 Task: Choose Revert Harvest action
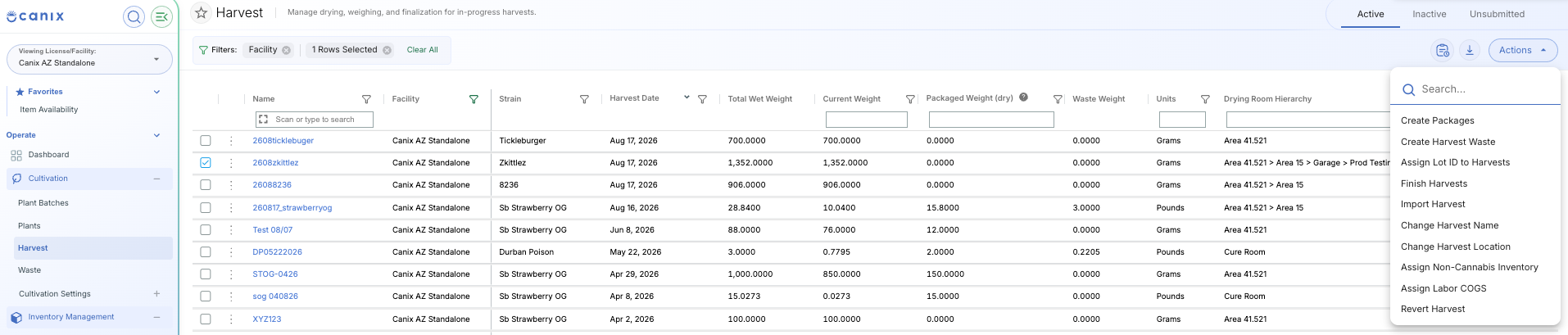click(1433, 309)
